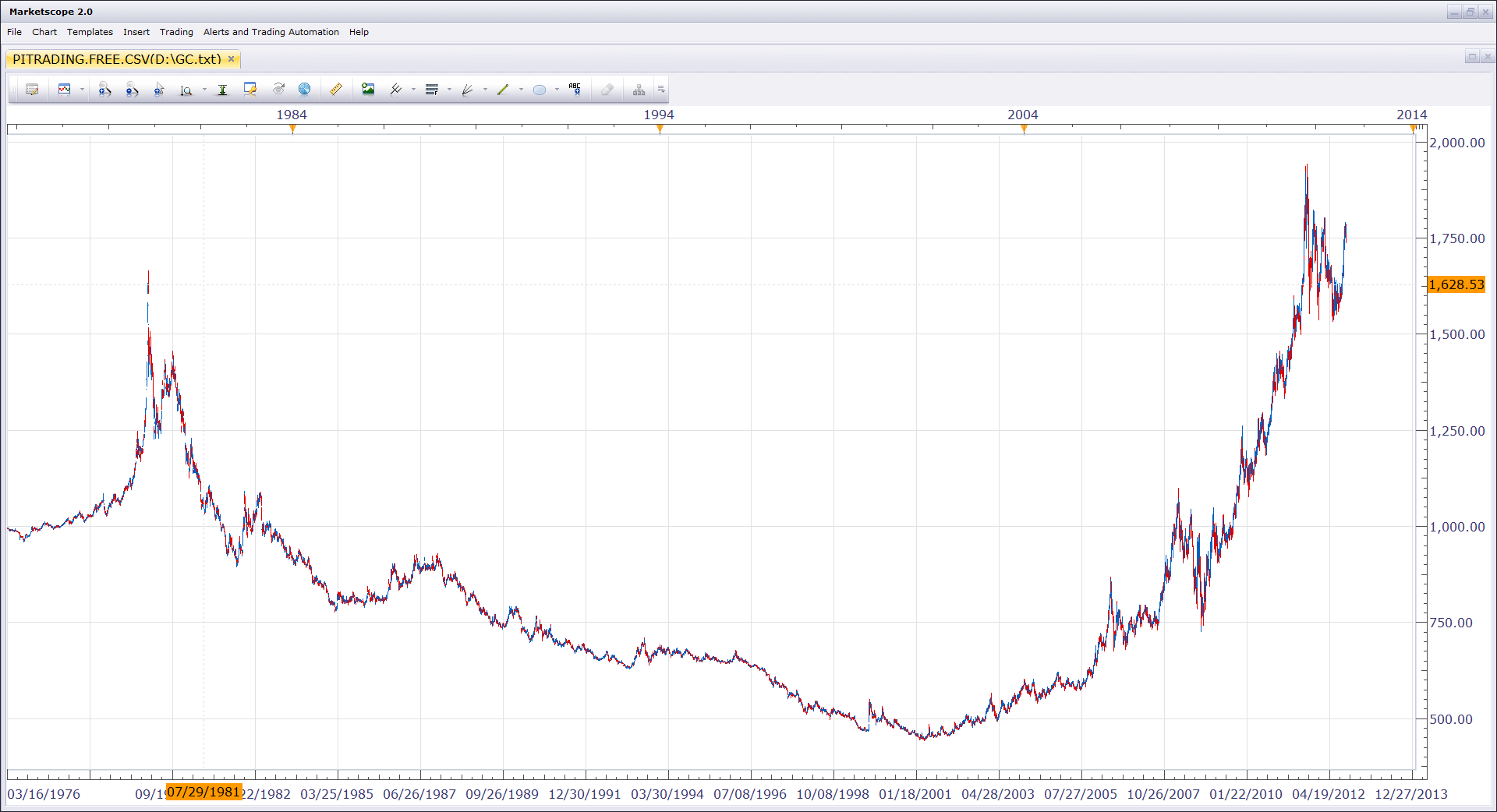
Task: Select the fan lines tool
Action: click(468, 90)
